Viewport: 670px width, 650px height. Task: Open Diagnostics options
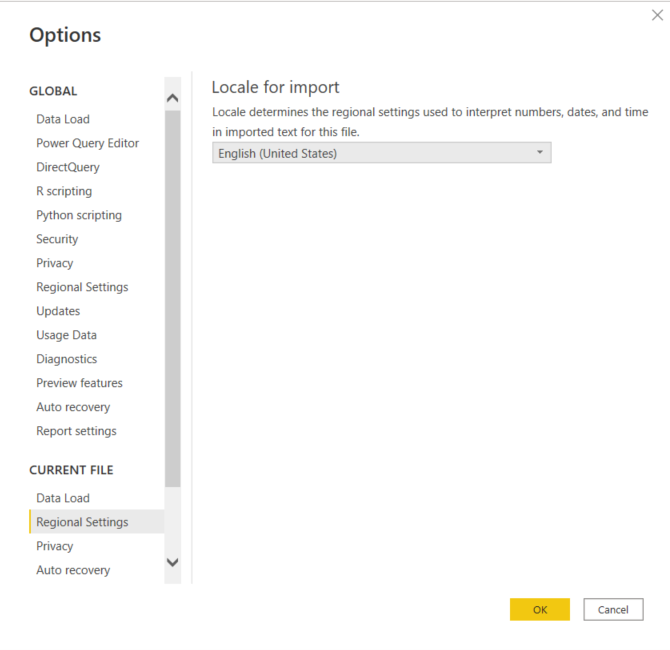[67, 359]
